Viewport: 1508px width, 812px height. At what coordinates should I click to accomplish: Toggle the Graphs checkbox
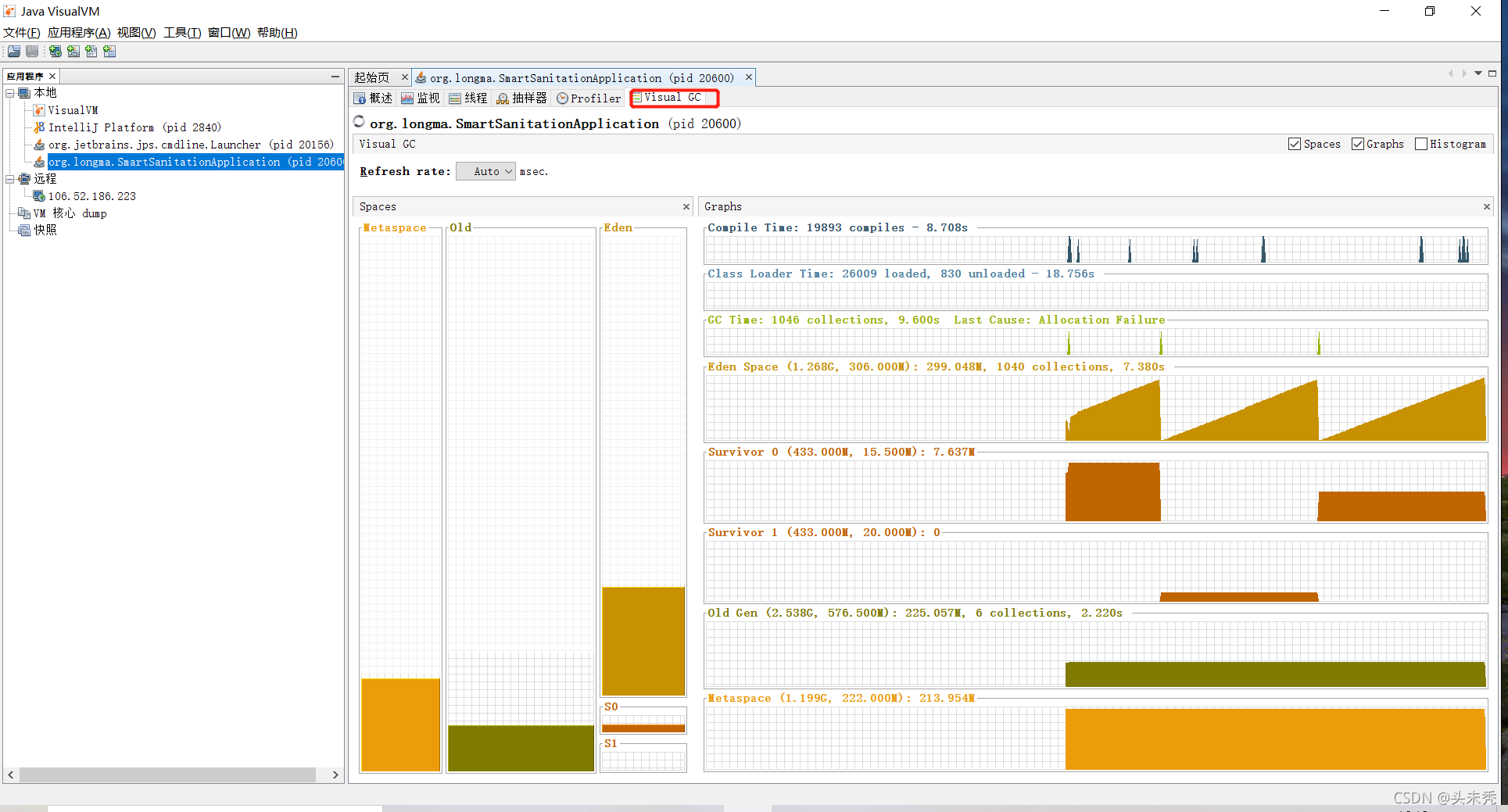click(x=1358, y=144)
